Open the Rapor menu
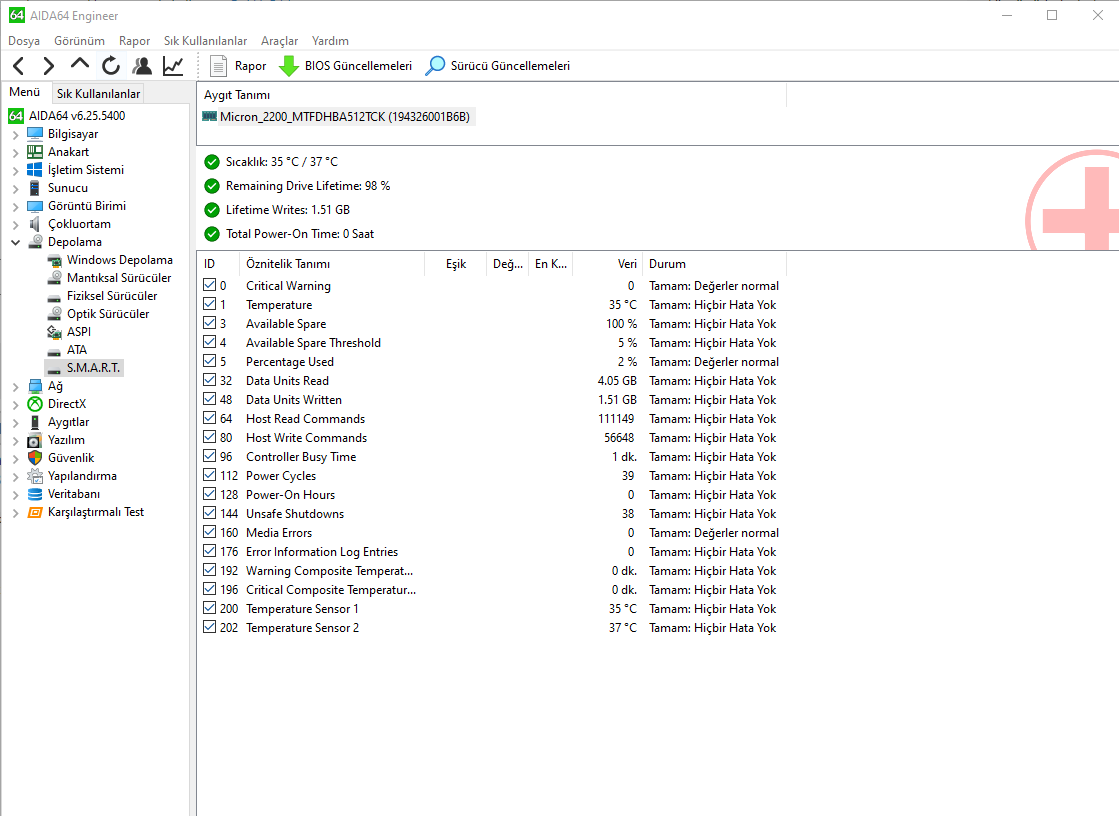The width and height of the screenshot is (1119, 816). (134, 41)
